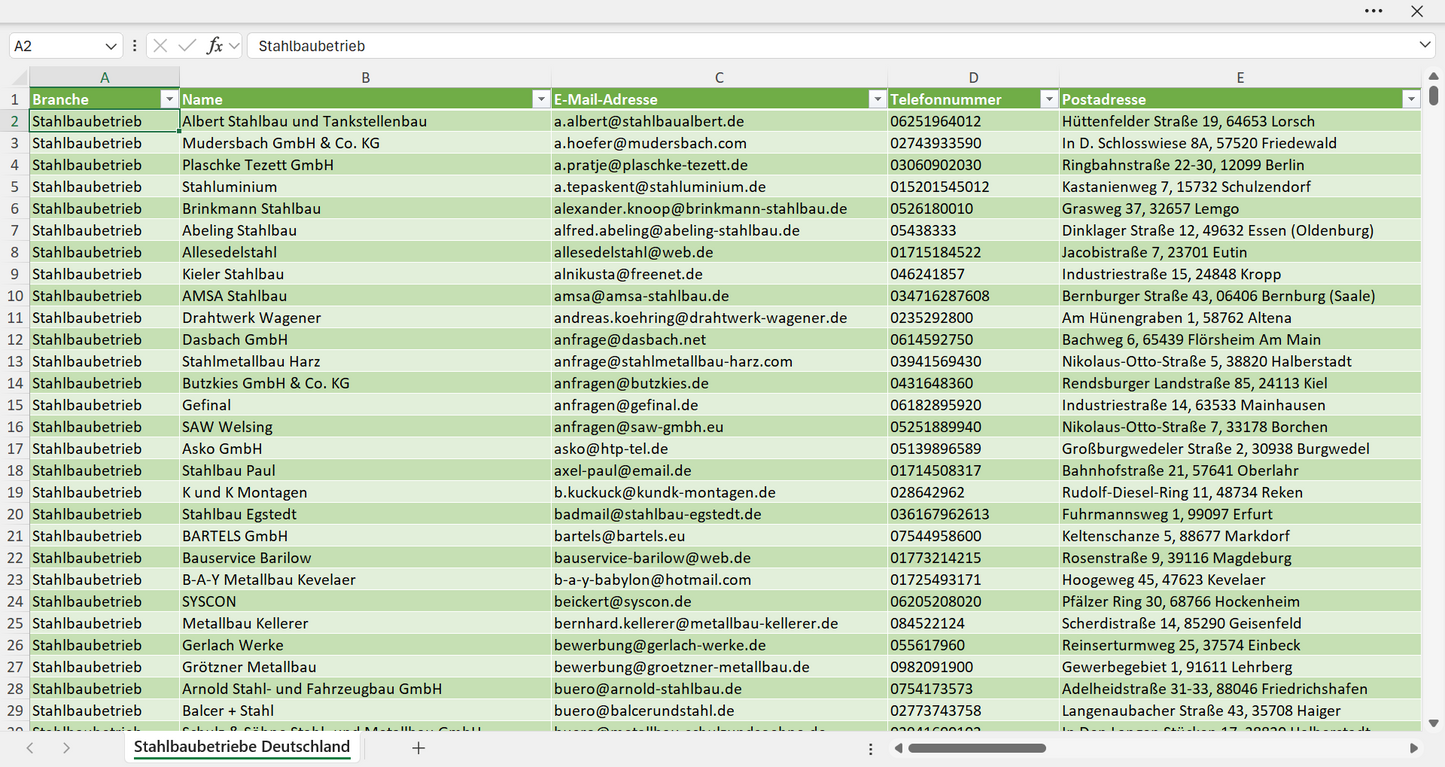
Task: Select the cell Kieler Stahlbau
Action: (x=365, y=274)
